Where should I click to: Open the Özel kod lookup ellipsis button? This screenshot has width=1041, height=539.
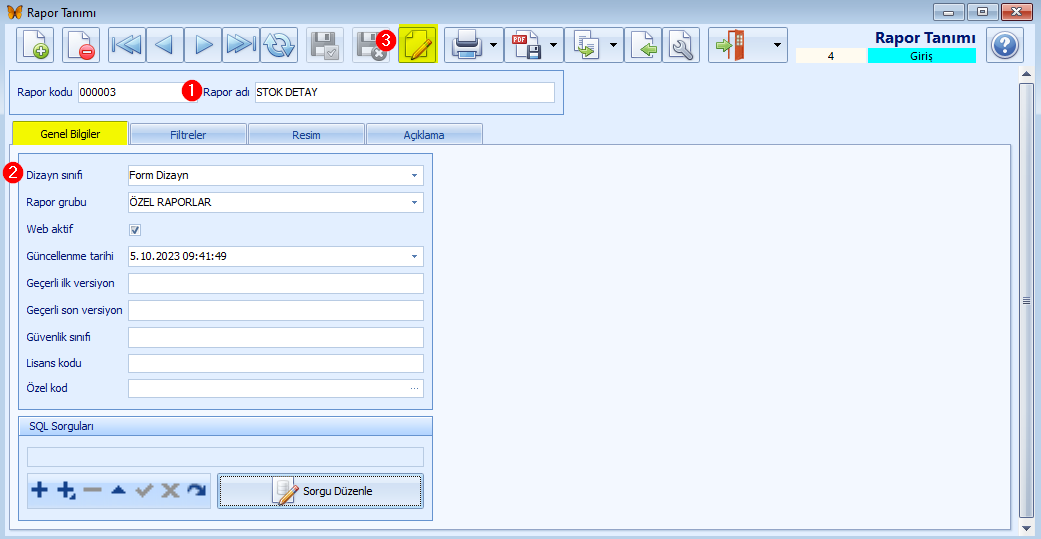click(415, 388)
